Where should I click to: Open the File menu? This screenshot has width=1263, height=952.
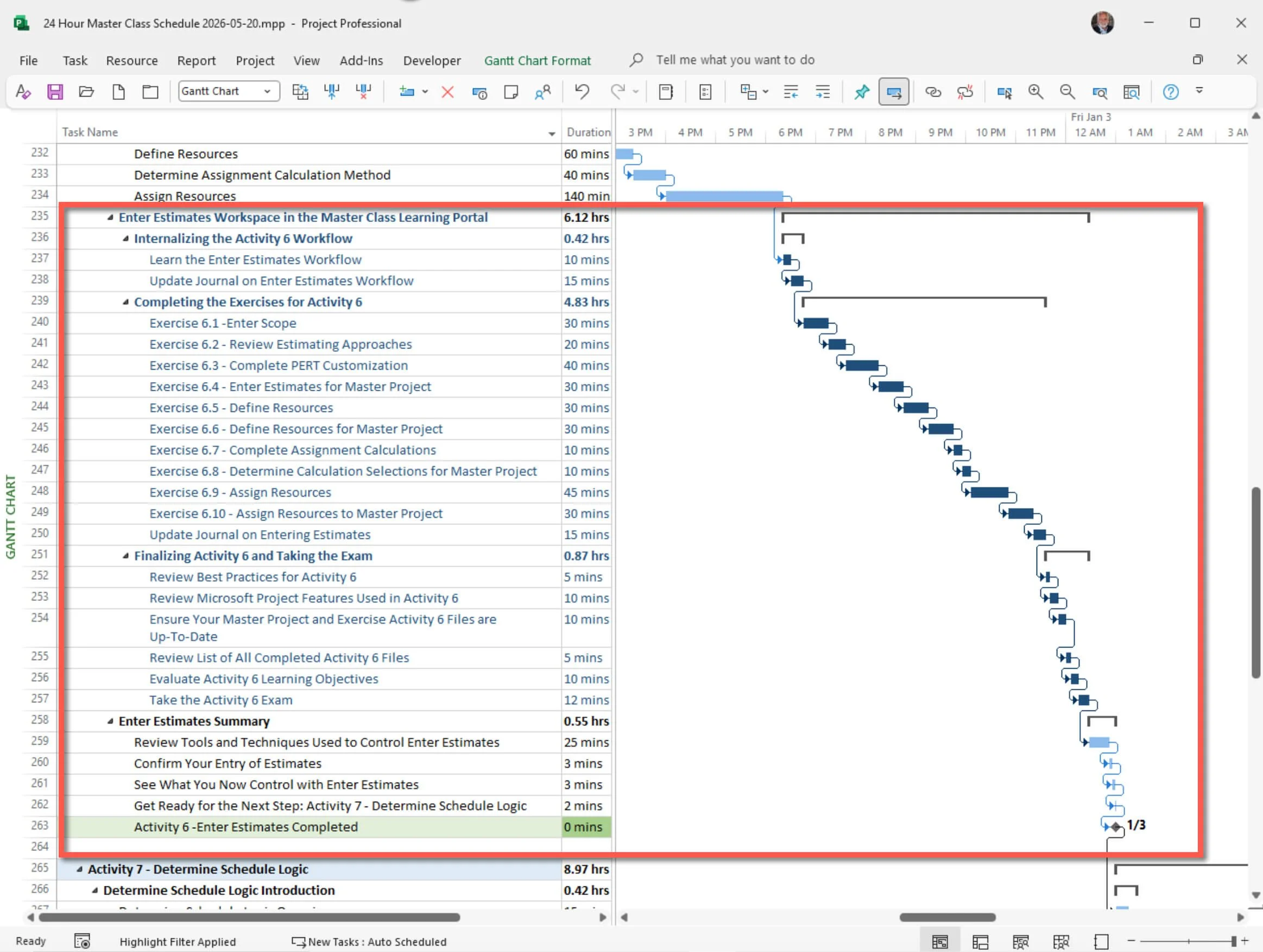pyautogui.click(x=29, y=60)
